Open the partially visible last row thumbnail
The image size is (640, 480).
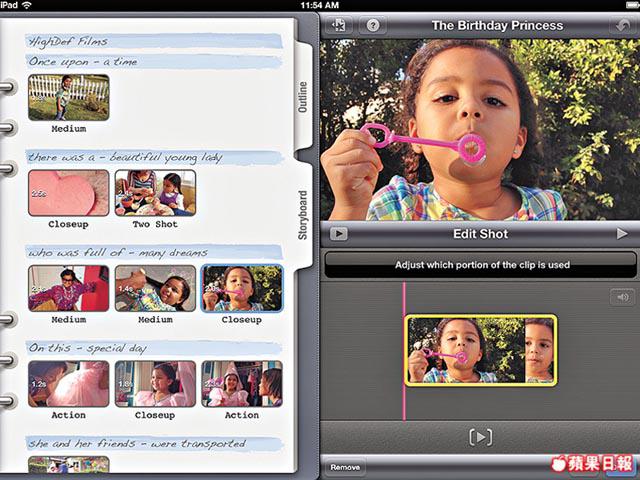point(69,464)
